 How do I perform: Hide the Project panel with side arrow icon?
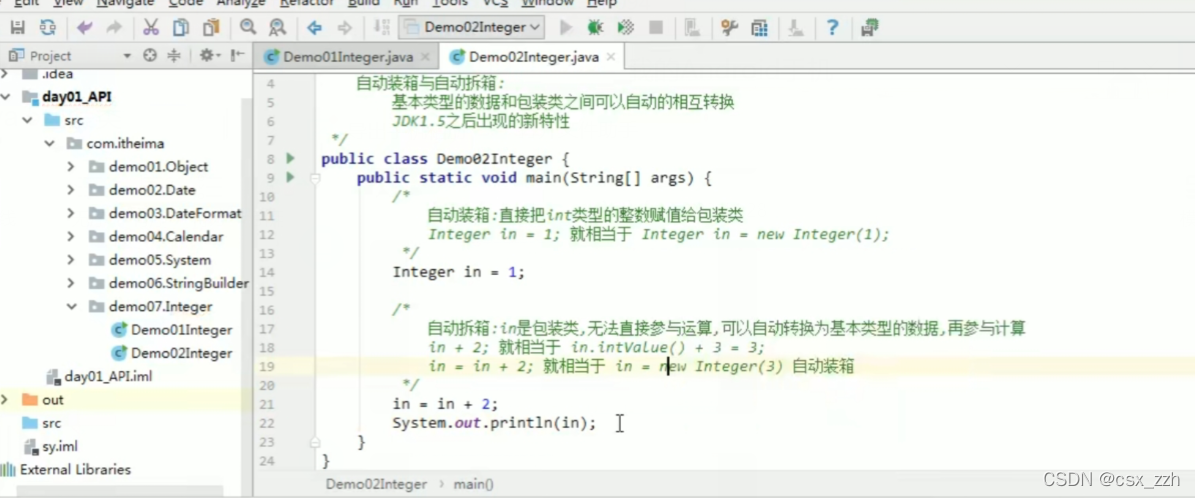[x=238, y=56]
